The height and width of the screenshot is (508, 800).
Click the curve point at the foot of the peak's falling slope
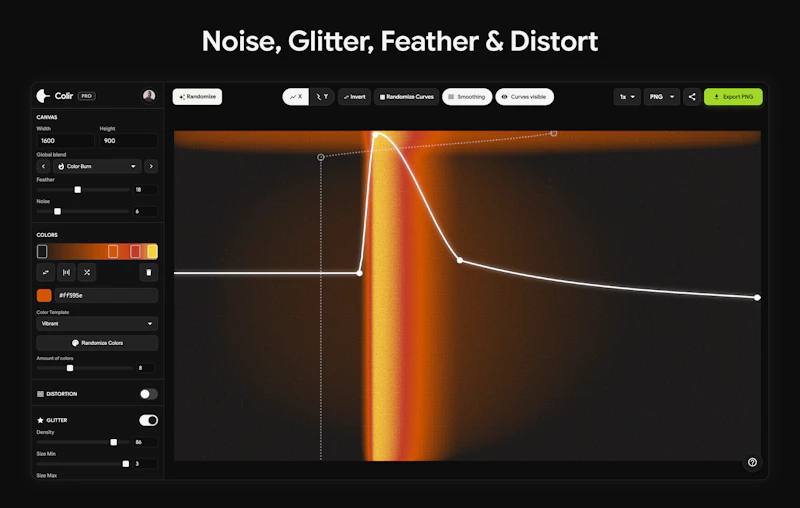pyautogui.click(x=460, y=261)
